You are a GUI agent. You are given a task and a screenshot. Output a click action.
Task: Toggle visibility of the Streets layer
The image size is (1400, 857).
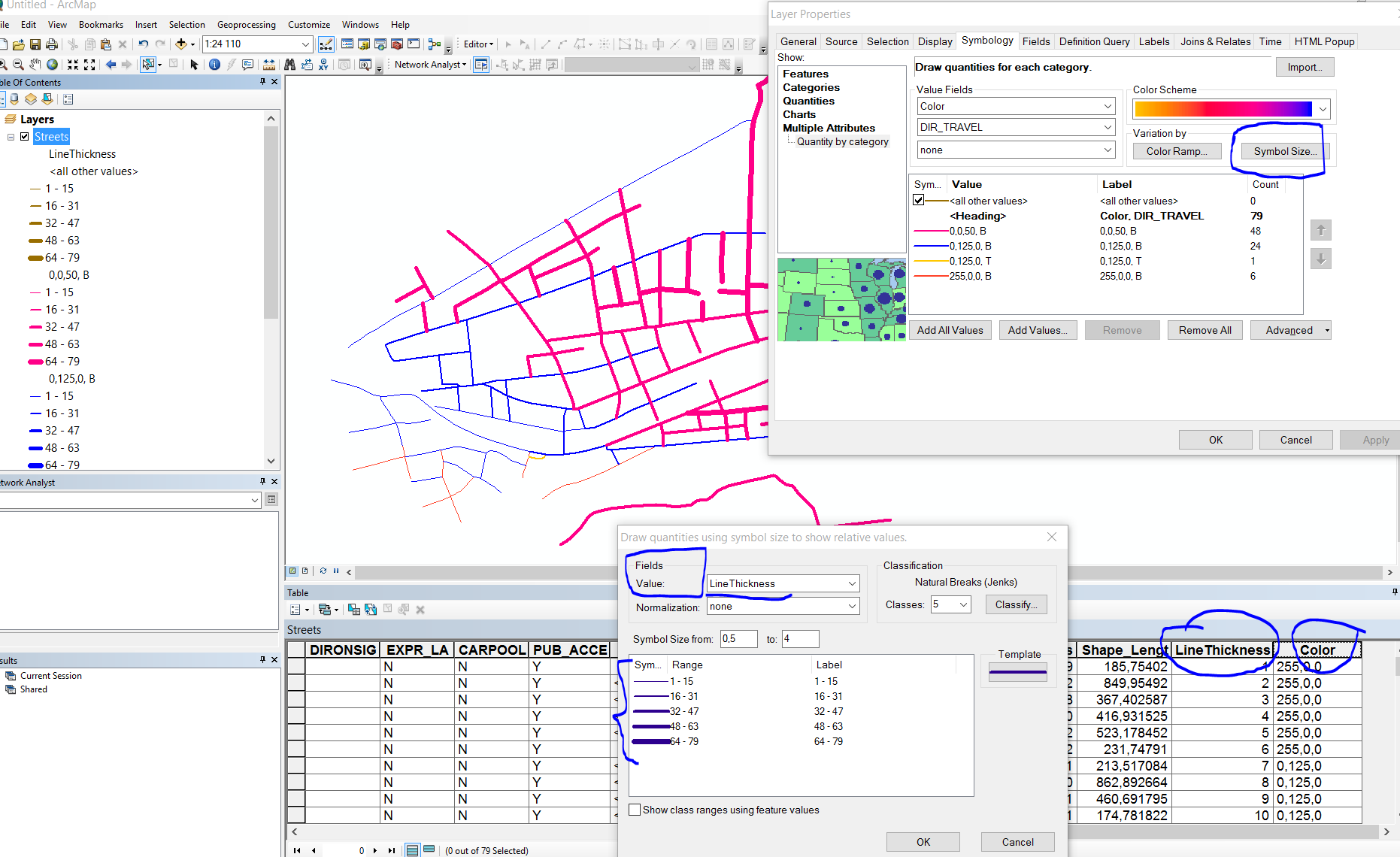[x=25, y=137]
